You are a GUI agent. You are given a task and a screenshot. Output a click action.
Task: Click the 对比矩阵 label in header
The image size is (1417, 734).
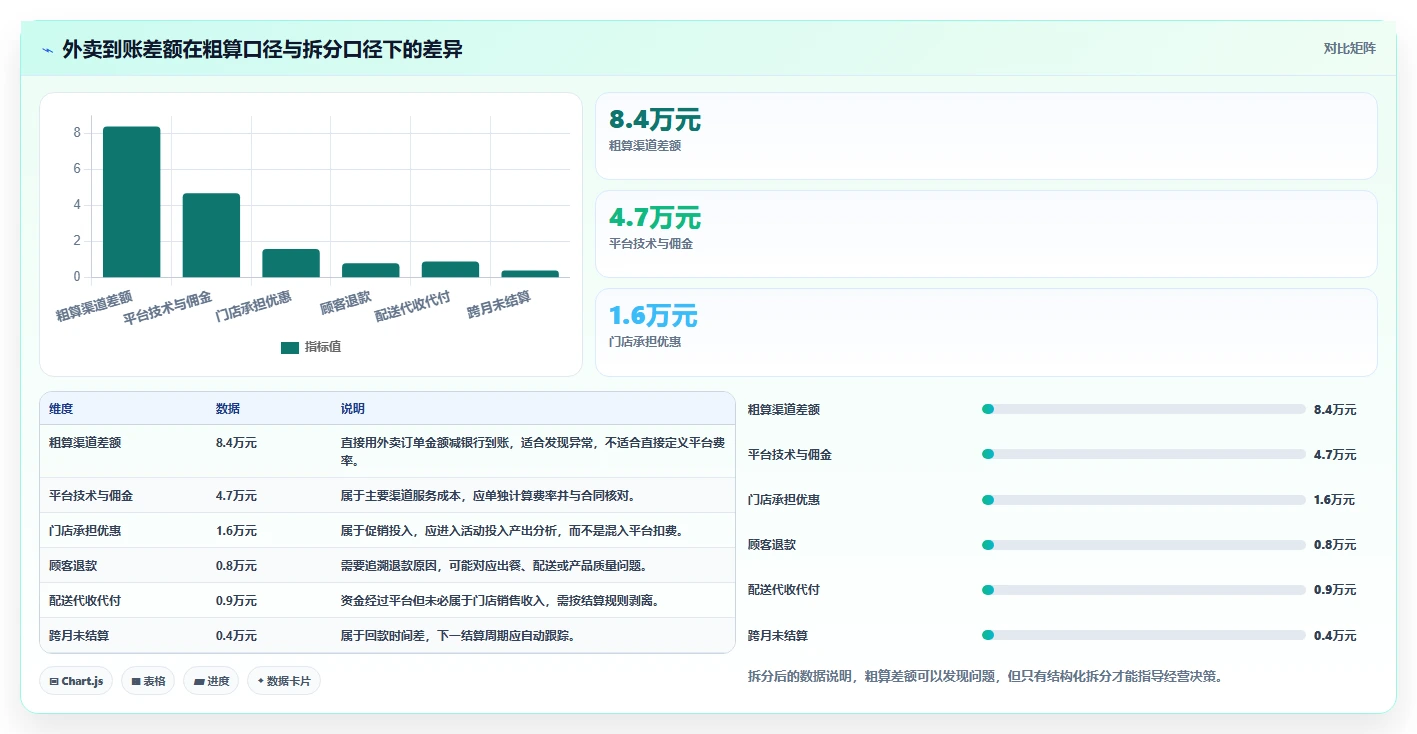click(1349, 48)
